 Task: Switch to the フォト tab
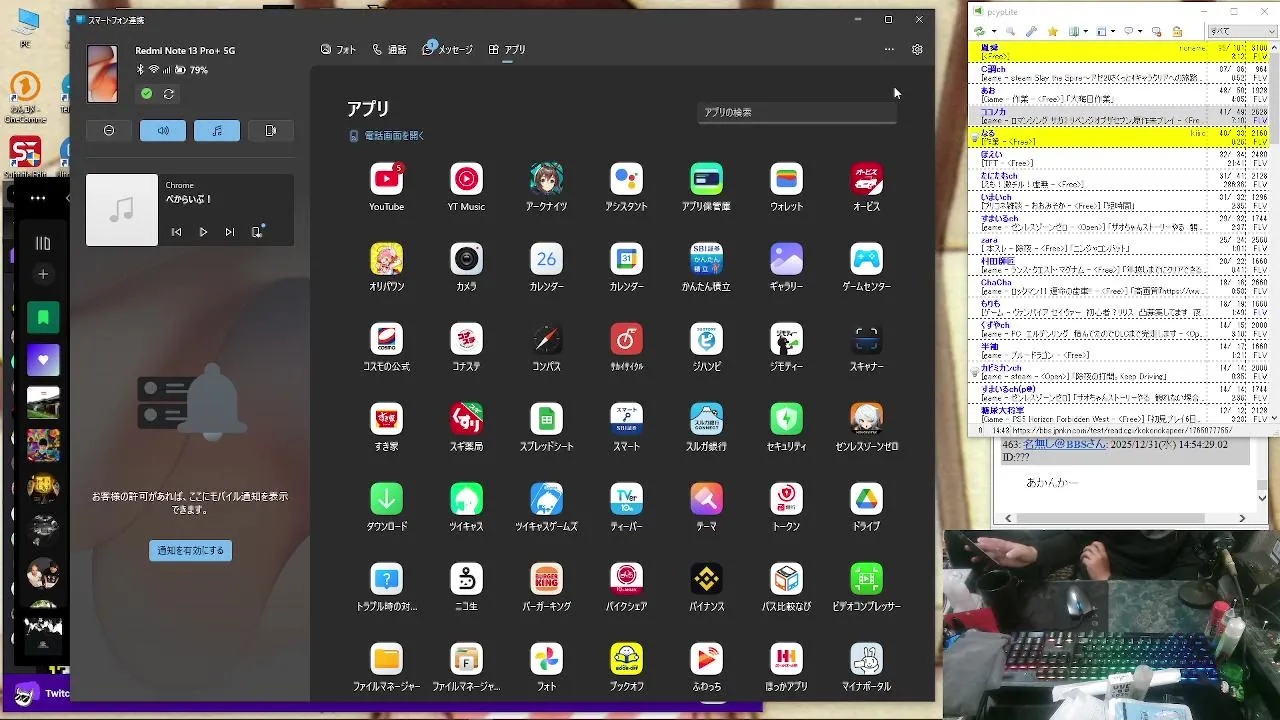[x=339, y=50]
